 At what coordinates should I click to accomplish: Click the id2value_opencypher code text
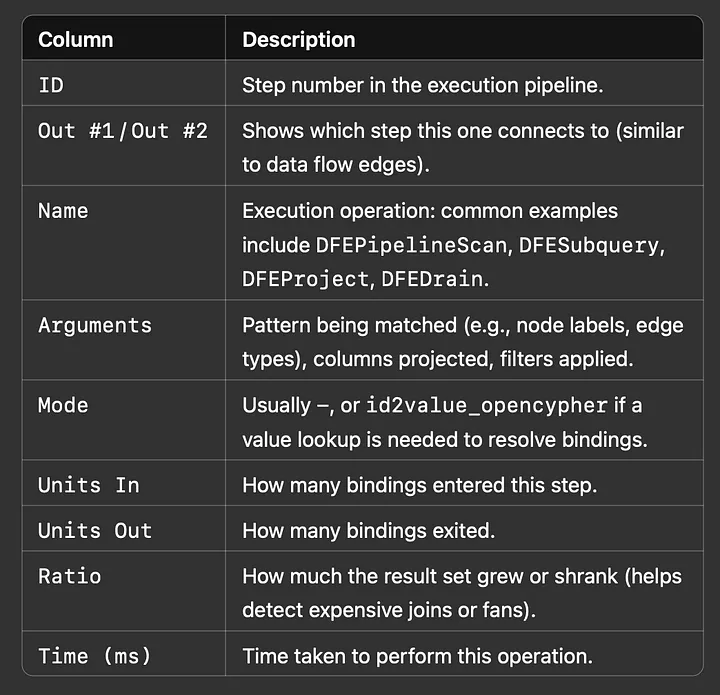487,406
